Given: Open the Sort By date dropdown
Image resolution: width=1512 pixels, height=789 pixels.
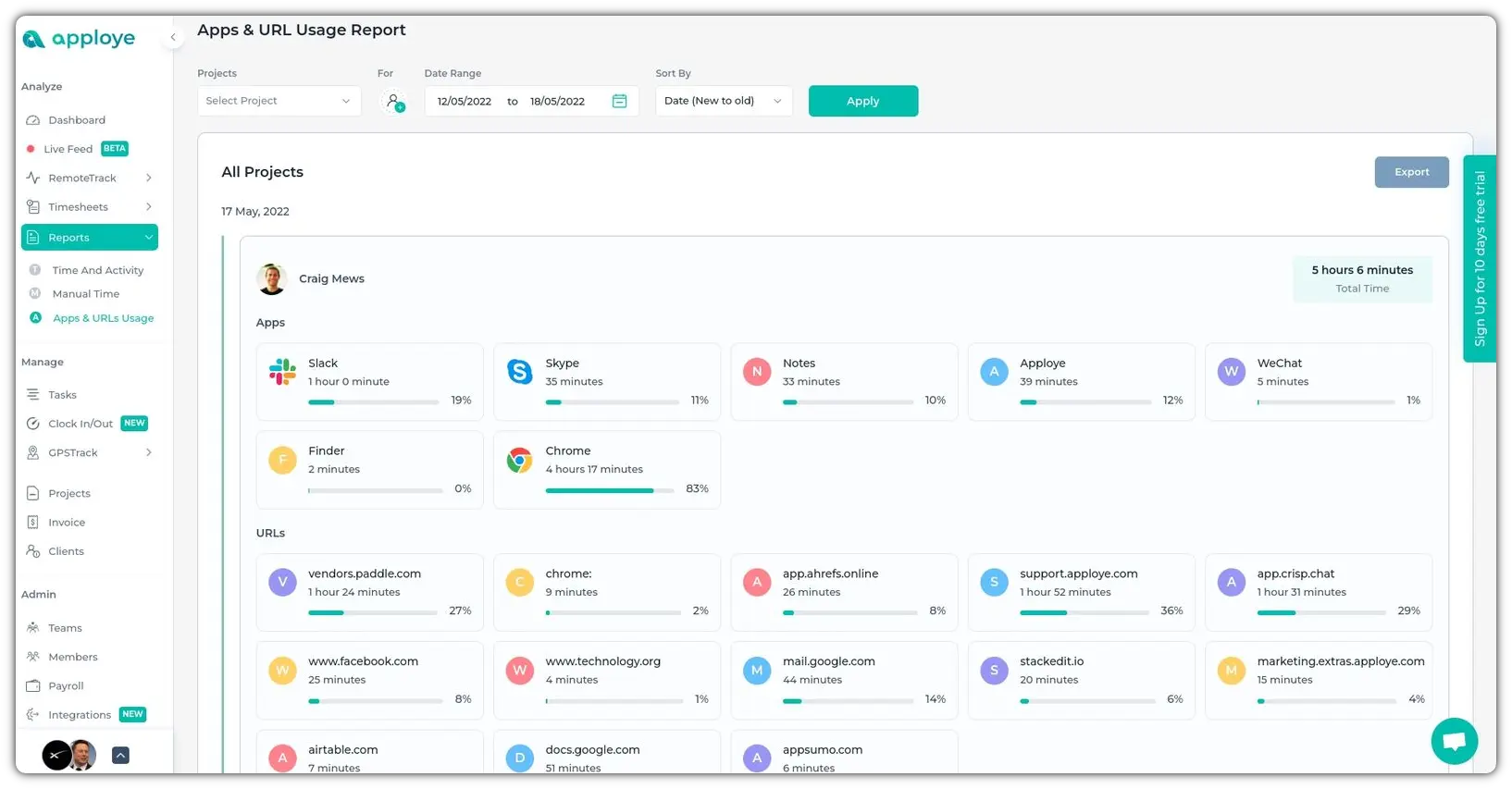Looking at the screenshot, I should tap(723, 101).
